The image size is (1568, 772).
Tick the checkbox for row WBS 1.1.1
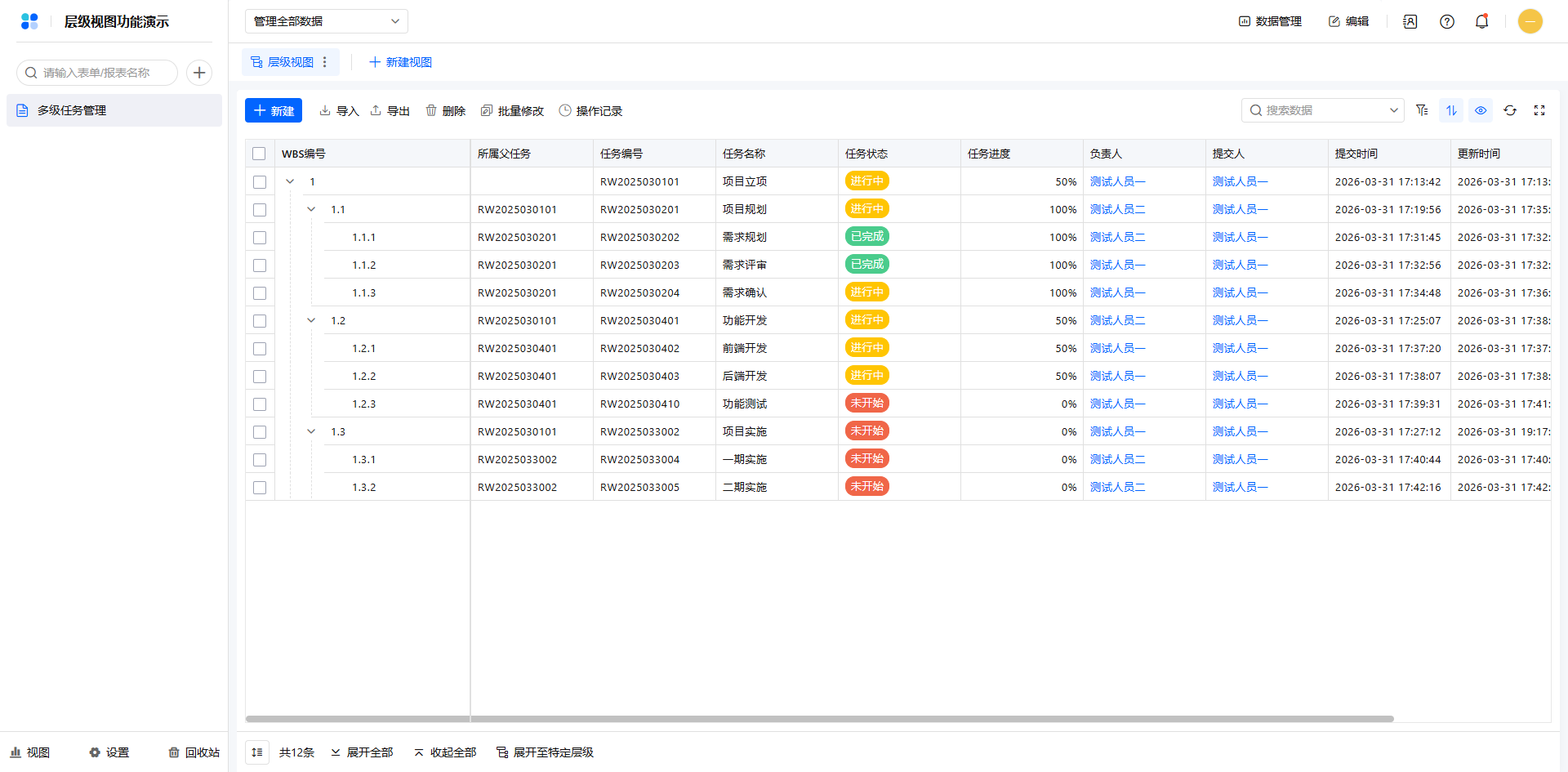[260, 238]
